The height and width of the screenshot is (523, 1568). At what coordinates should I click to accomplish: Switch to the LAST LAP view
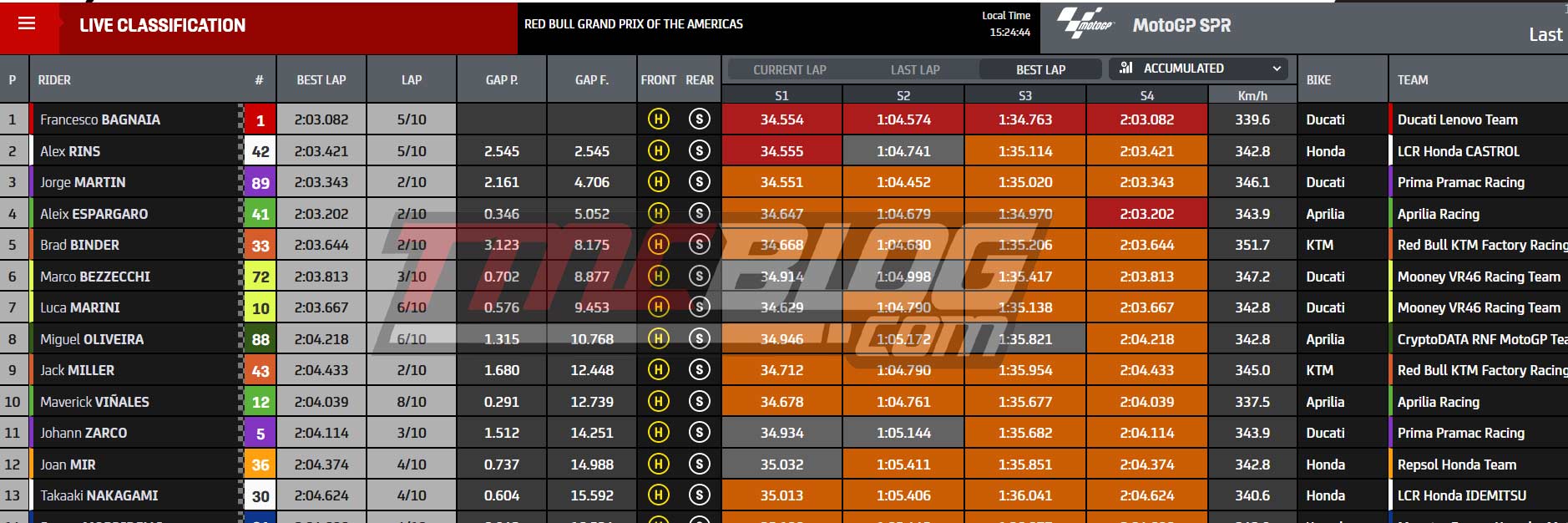[x=915, y=69]
